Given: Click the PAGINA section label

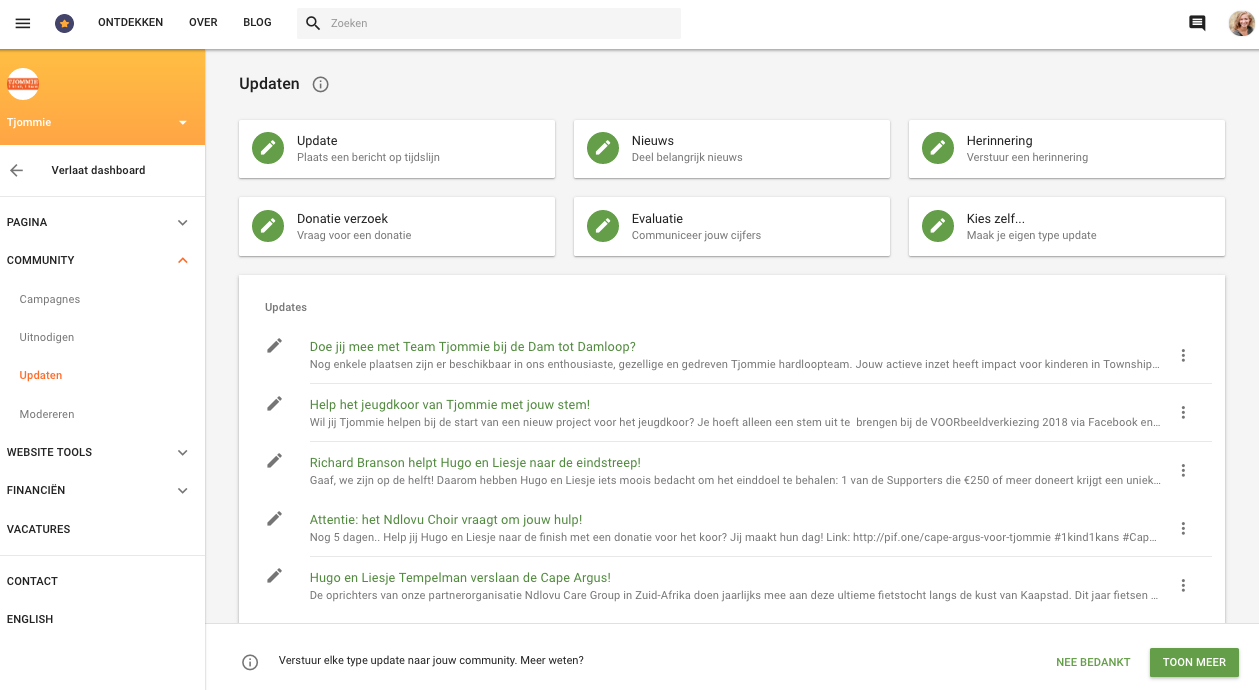Looking at the screenshot, I should [27, 222].
